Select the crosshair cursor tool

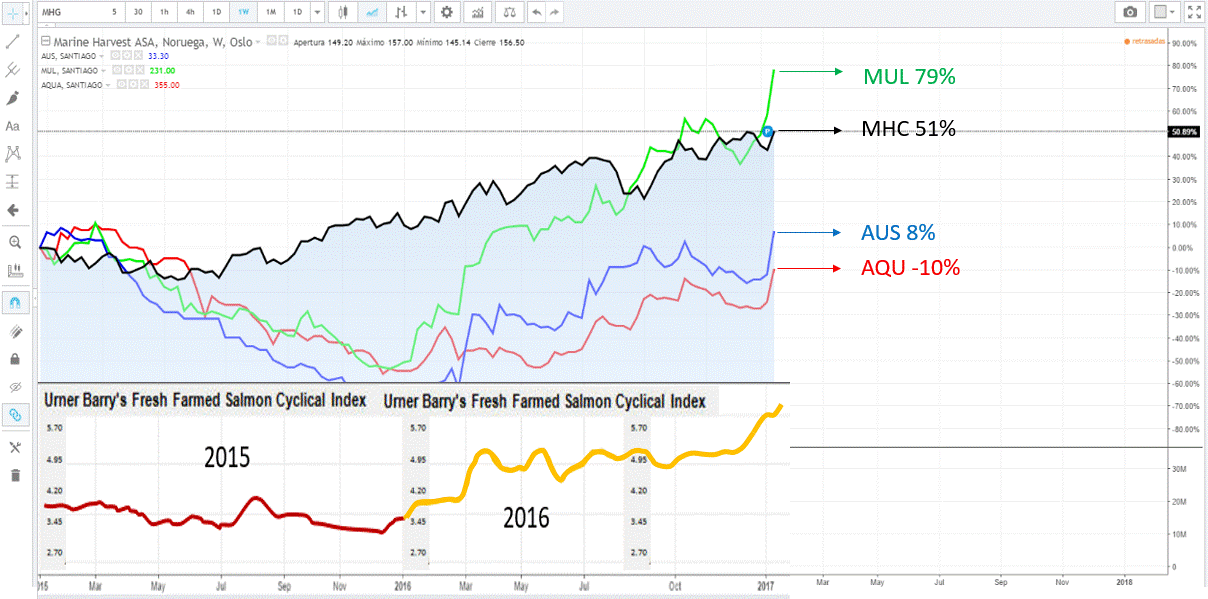pyautogui.click(x=13, y=13)
